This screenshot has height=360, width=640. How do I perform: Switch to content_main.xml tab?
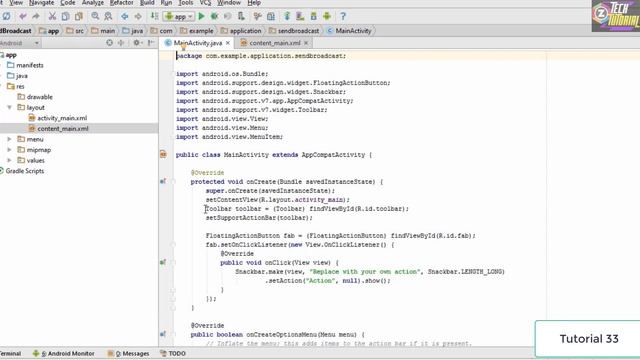coord(275,43)
